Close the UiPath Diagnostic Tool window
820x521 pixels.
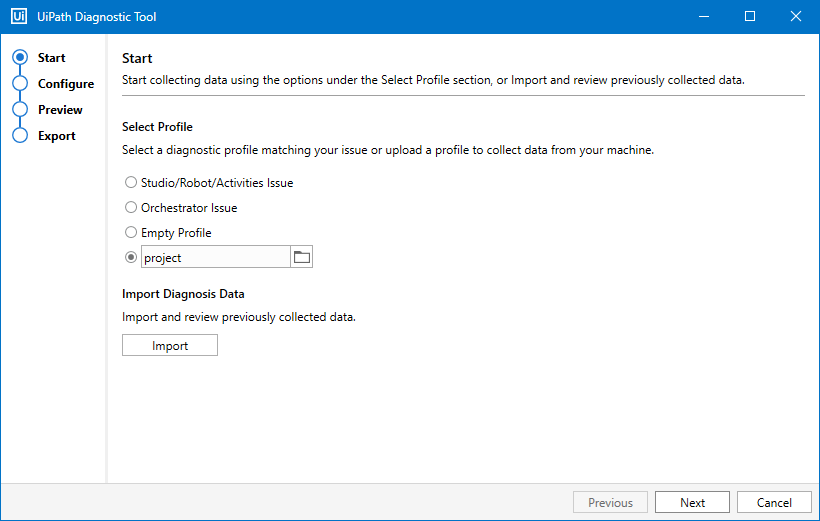[796, 17]
